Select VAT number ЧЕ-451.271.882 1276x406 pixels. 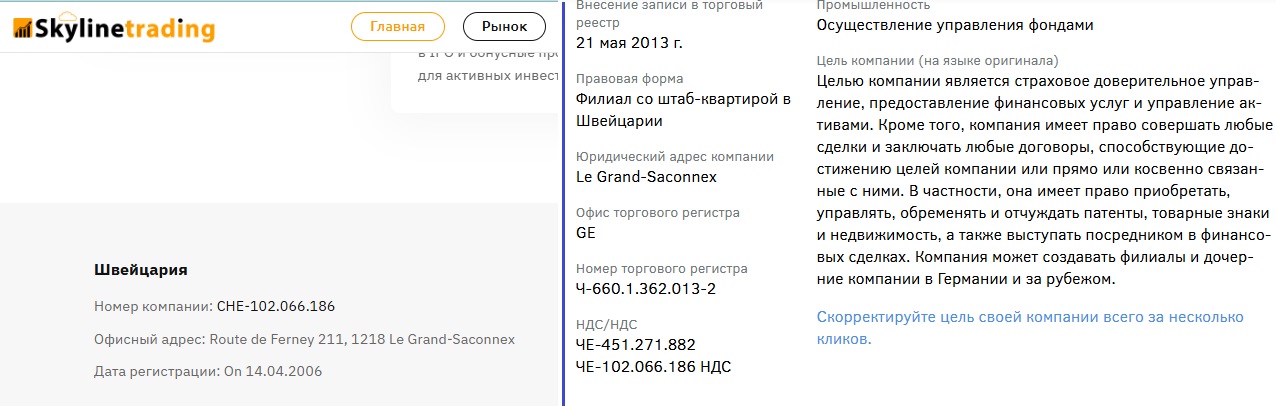coord(635,345)
